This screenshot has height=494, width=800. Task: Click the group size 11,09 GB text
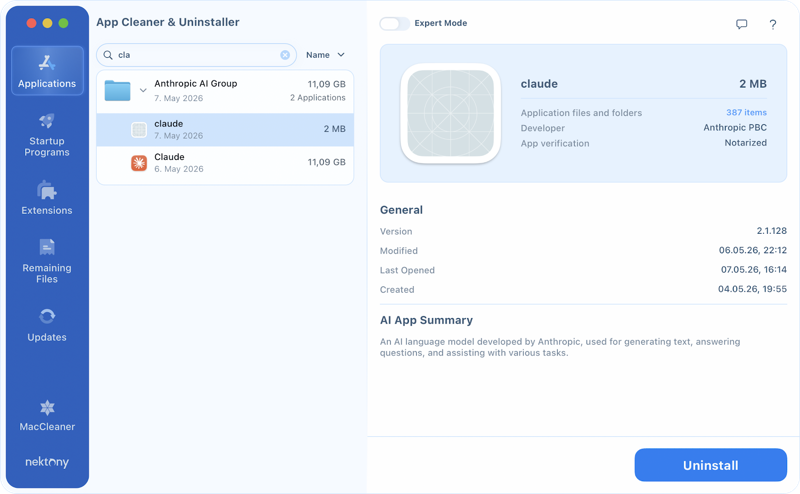pyautogui.click(x=326, y=84)
